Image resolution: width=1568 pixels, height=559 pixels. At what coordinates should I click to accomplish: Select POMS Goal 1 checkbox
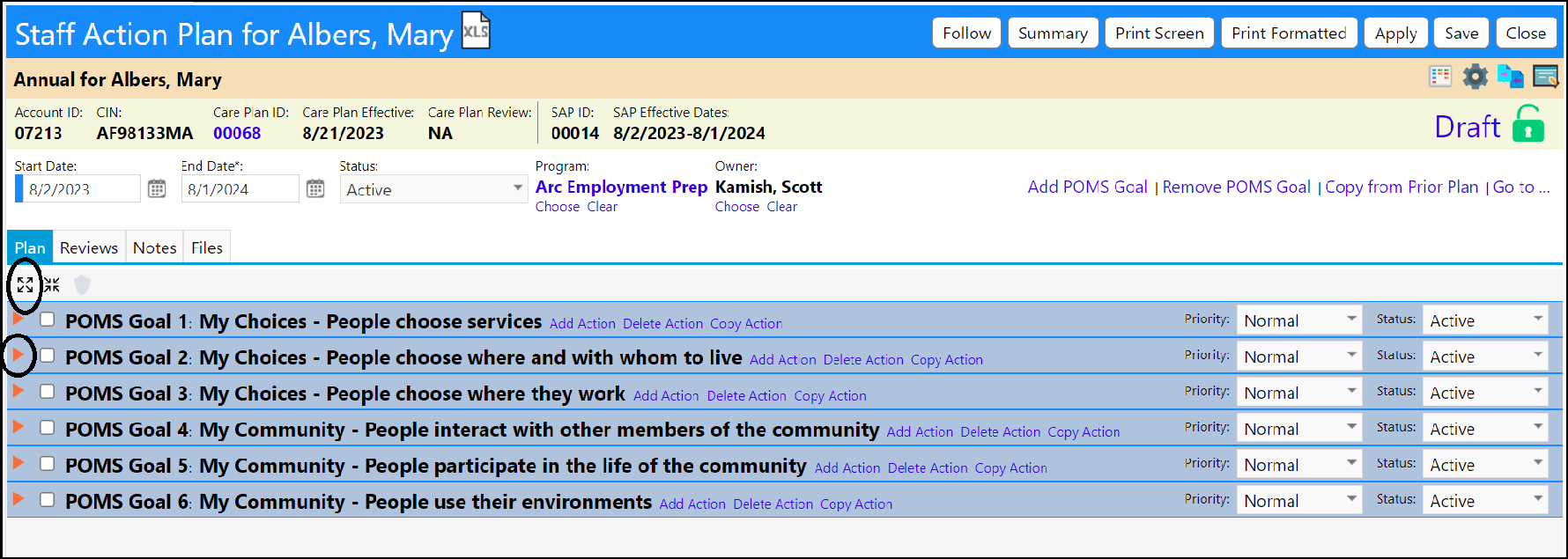pos(47,320)
